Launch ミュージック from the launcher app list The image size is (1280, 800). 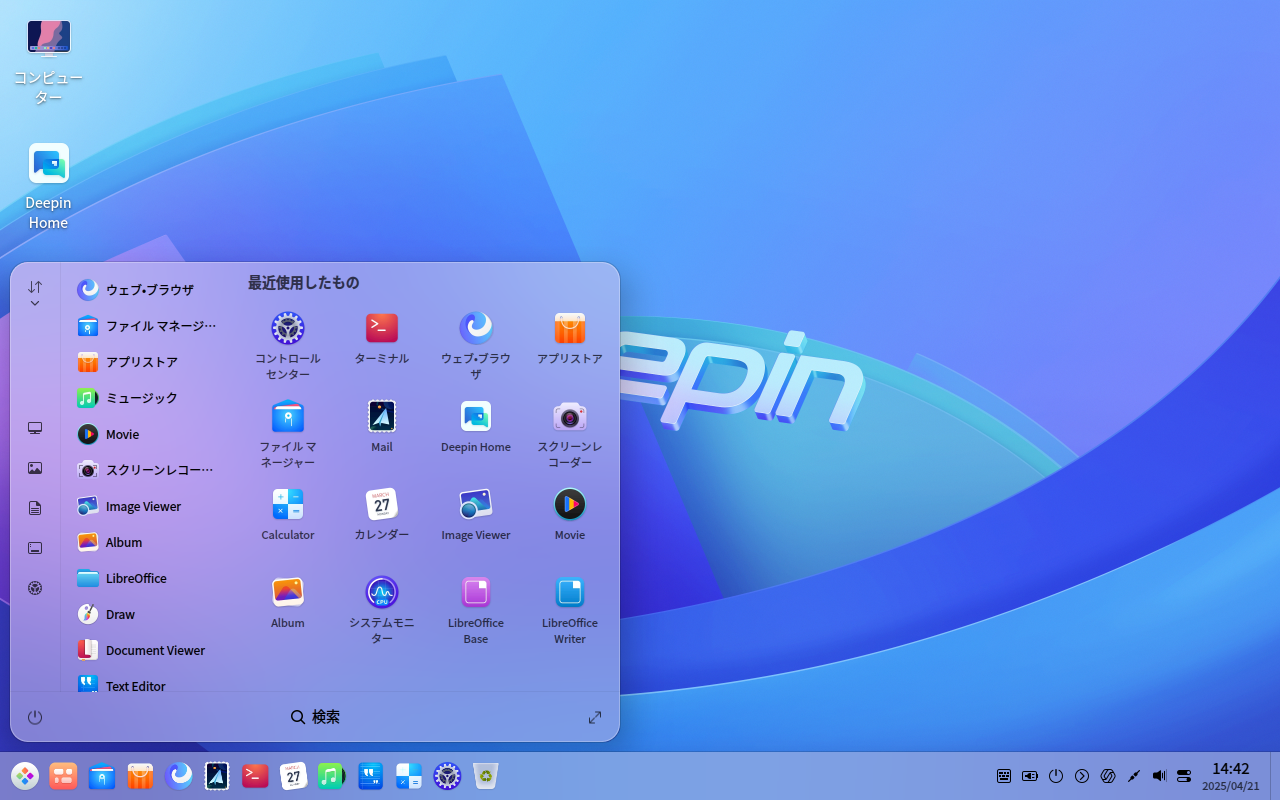point(148,398)
